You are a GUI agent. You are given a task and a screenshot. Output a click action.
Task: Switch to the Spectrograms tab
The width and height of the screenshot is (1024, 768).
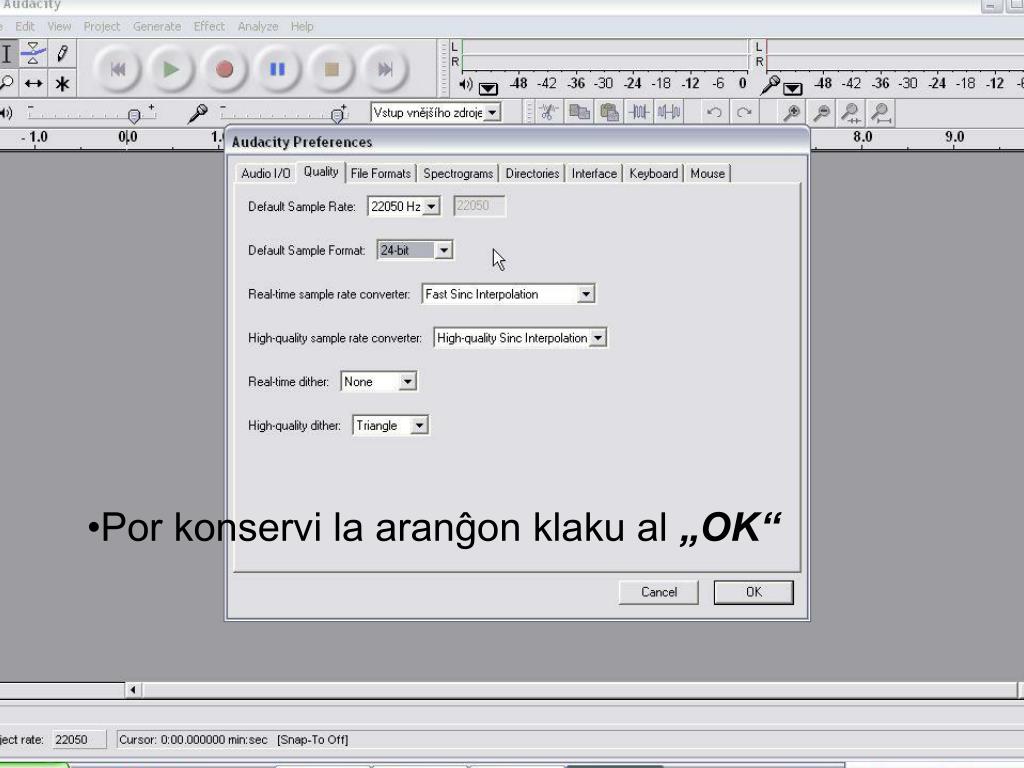click(x=458, y=173)
